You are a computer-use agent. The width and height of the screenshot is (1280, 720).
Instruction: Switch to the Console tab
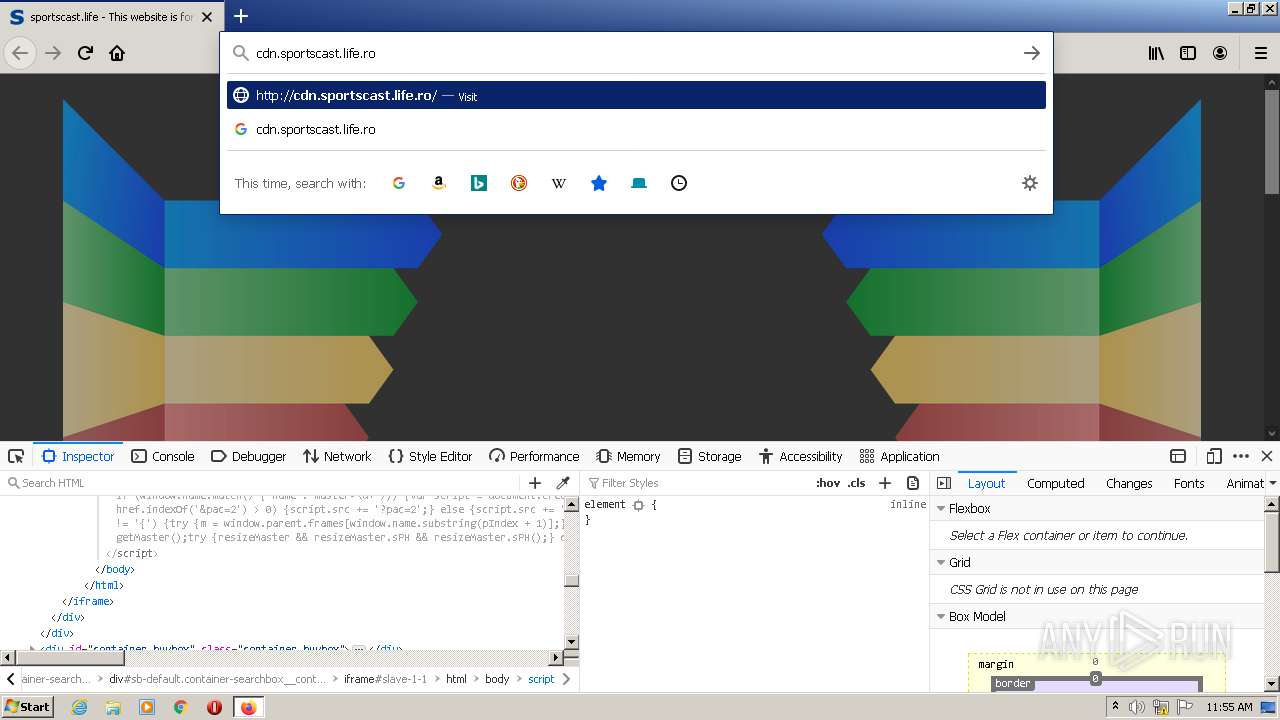pyautogui.click(x=163, y=456)
